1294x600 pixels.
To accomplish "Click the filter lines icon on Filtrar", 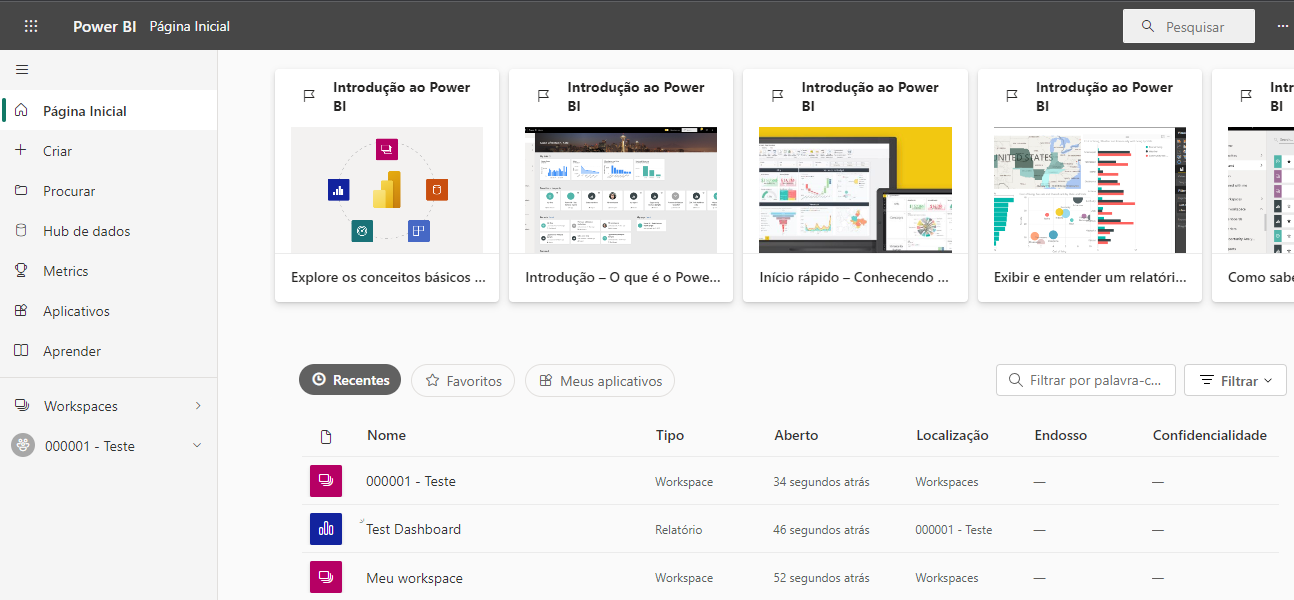I will coord(1207,380).
